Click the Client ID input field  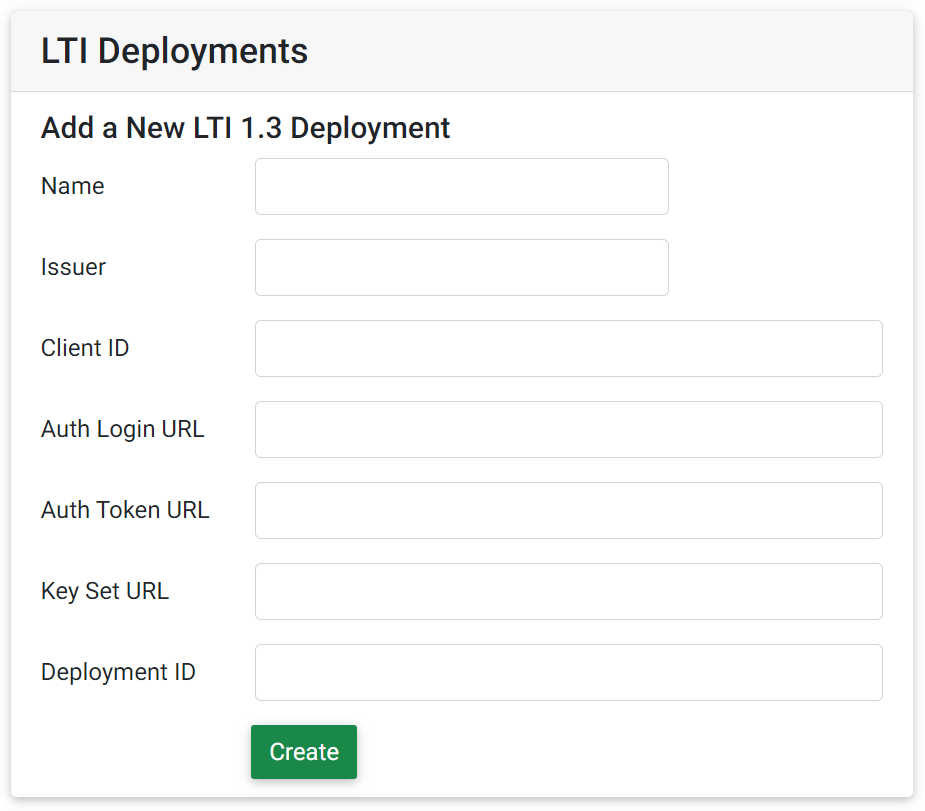[567, 348]
